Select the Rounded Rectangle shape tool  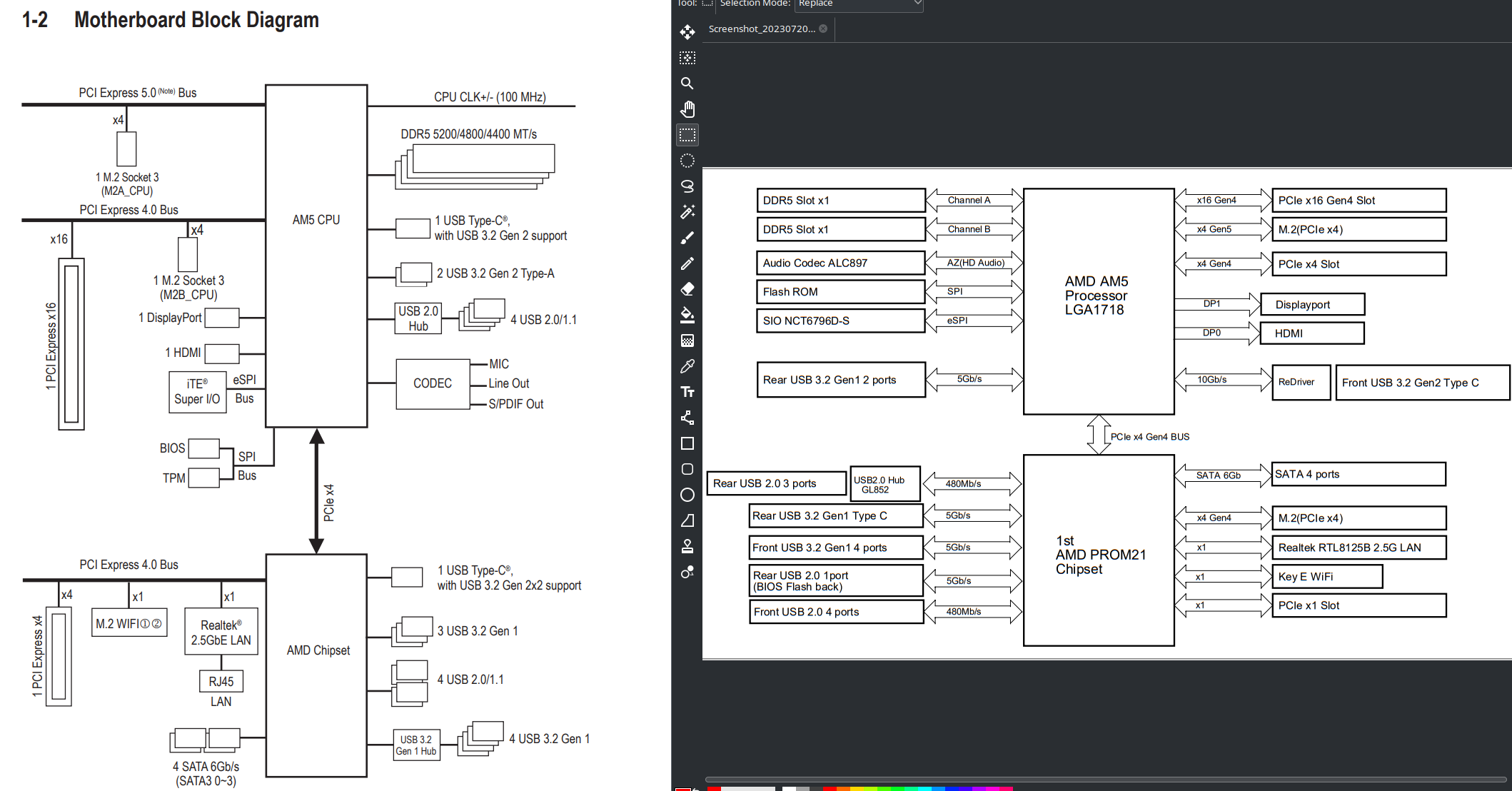point(687,469)
